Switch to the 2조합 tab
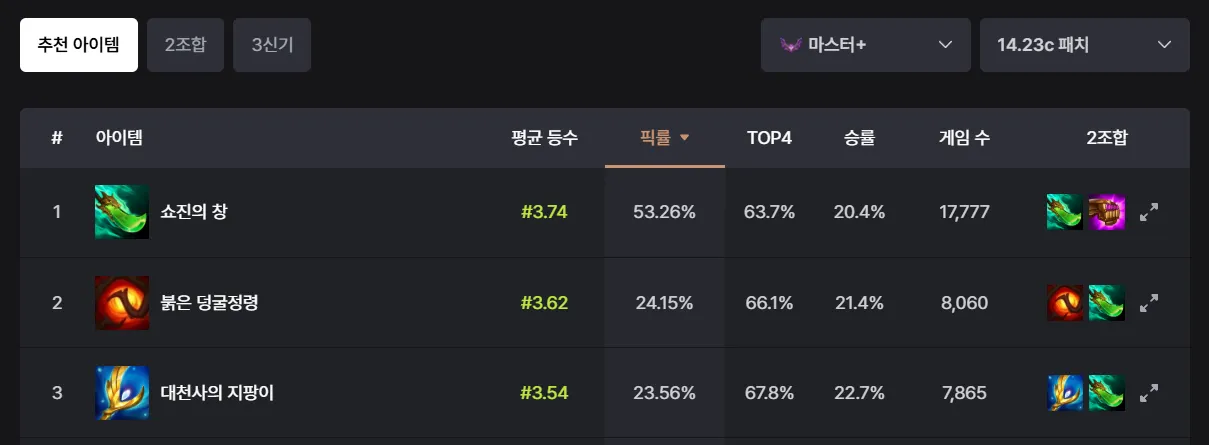This screenshot has width=1209, height=445. pyautogui.click(x=185, y=45)
